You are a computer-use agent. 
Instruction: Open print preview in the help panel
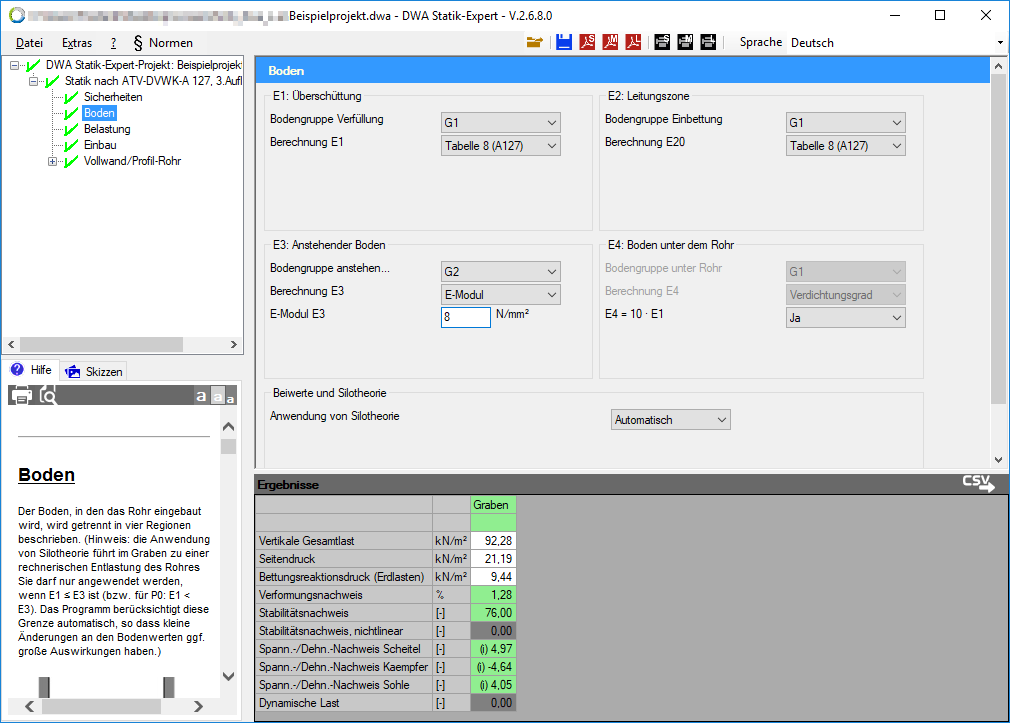(48, 396)
